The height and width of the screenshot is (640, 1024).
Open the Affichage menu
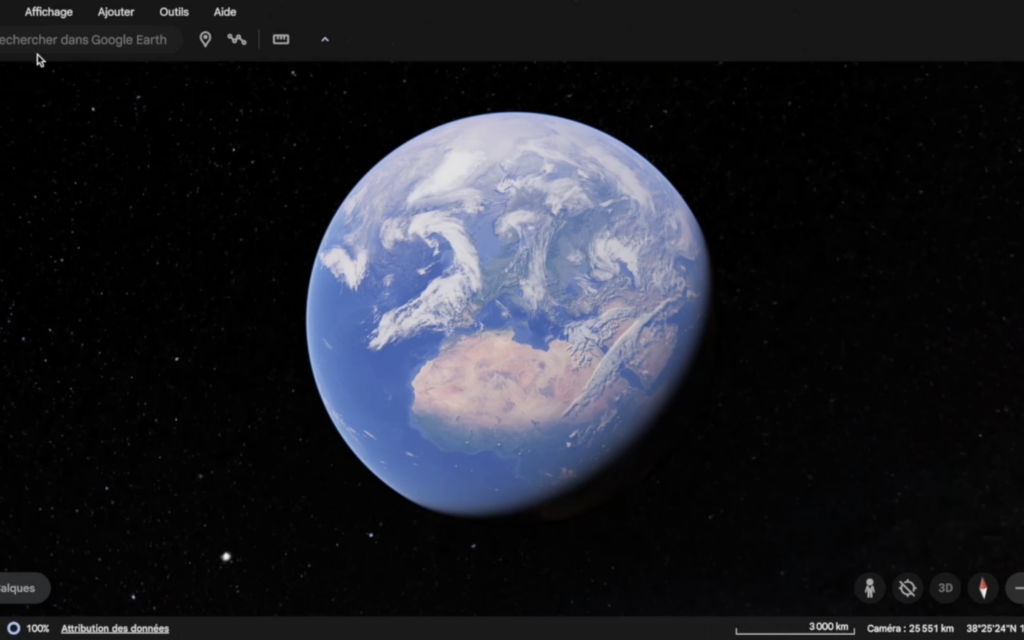click(x=48, y=12)
